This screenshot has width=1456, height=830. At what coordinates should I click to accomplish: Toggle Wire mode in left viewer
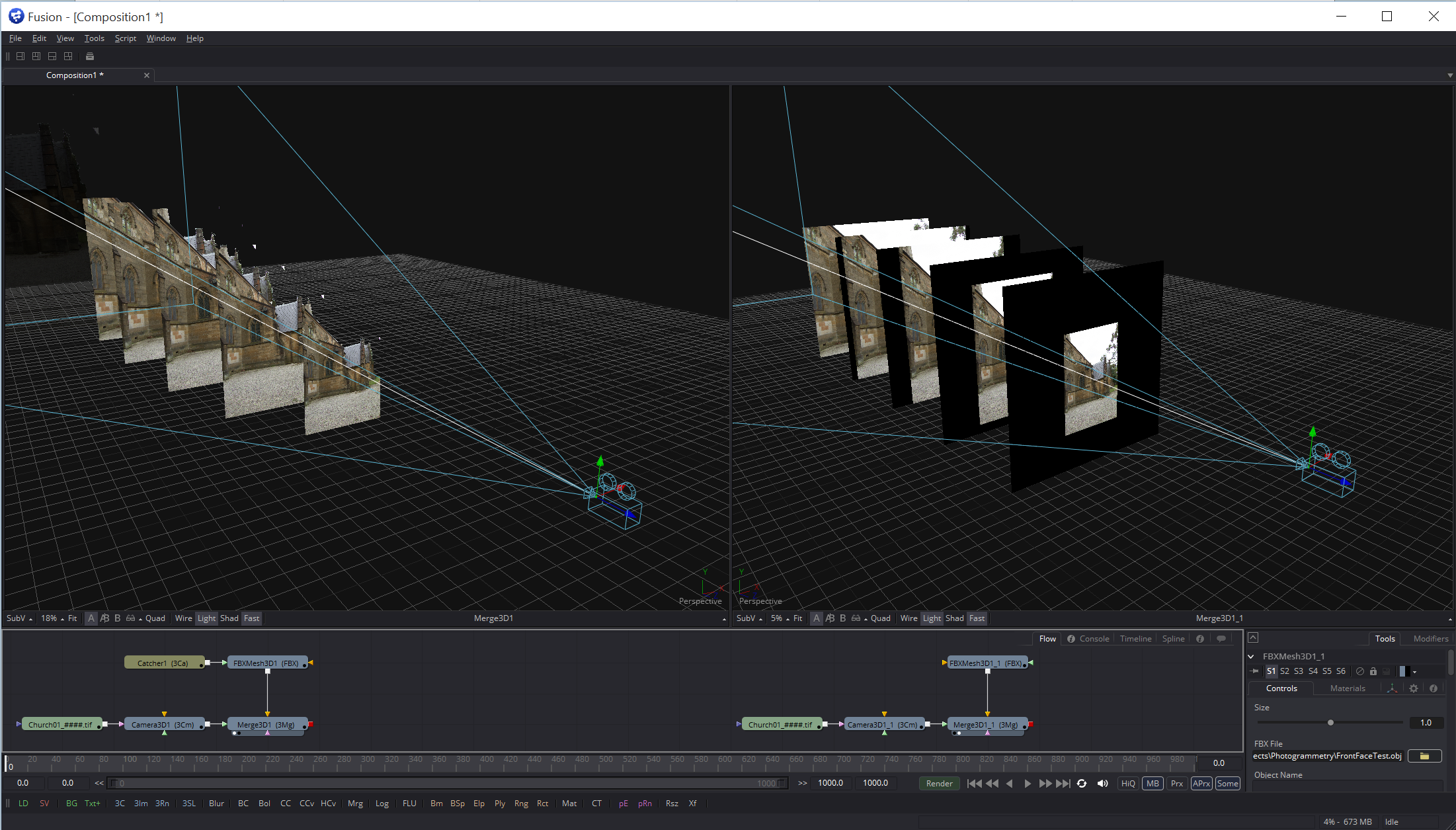[x=183, y=618]
